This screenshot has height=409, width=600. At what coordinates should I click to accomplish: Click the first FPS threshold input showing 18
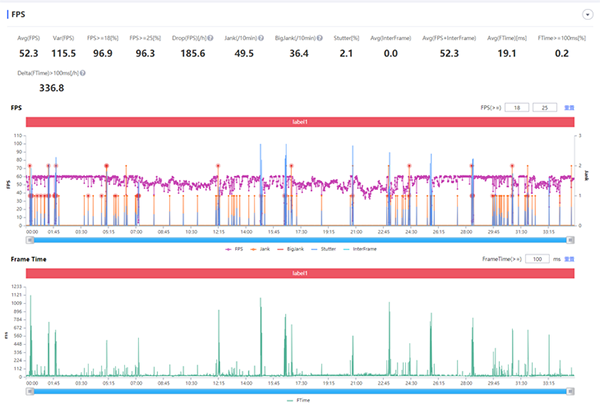(517, 107)
